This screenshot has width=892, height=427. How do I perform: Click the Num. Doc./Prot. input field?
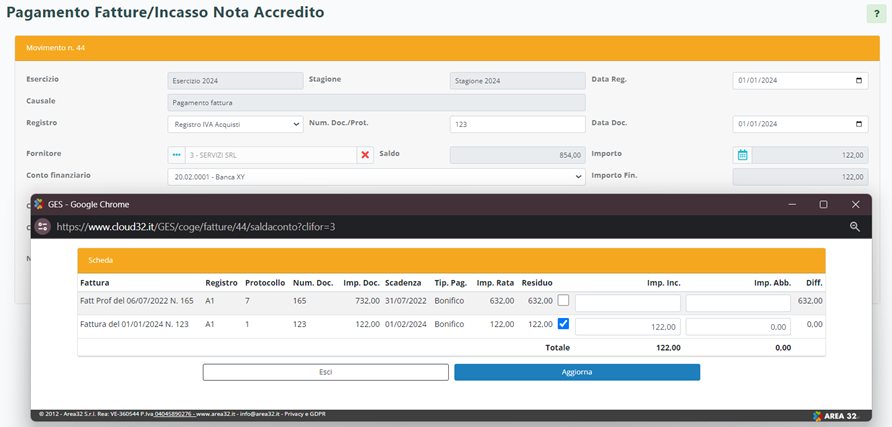coord(517,124)
